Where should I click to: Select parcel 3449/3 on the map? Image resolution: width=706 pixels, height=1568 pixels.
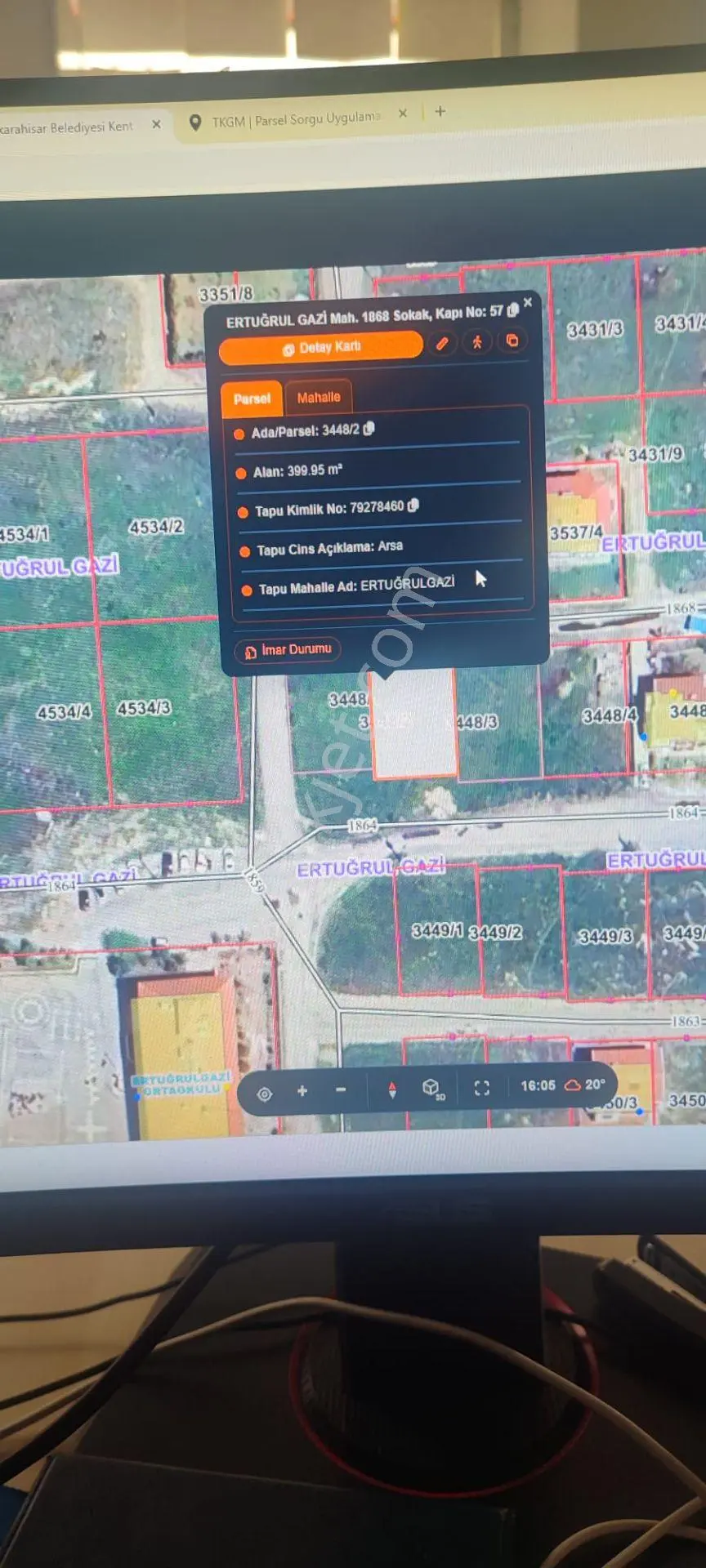tap(605, 936)
